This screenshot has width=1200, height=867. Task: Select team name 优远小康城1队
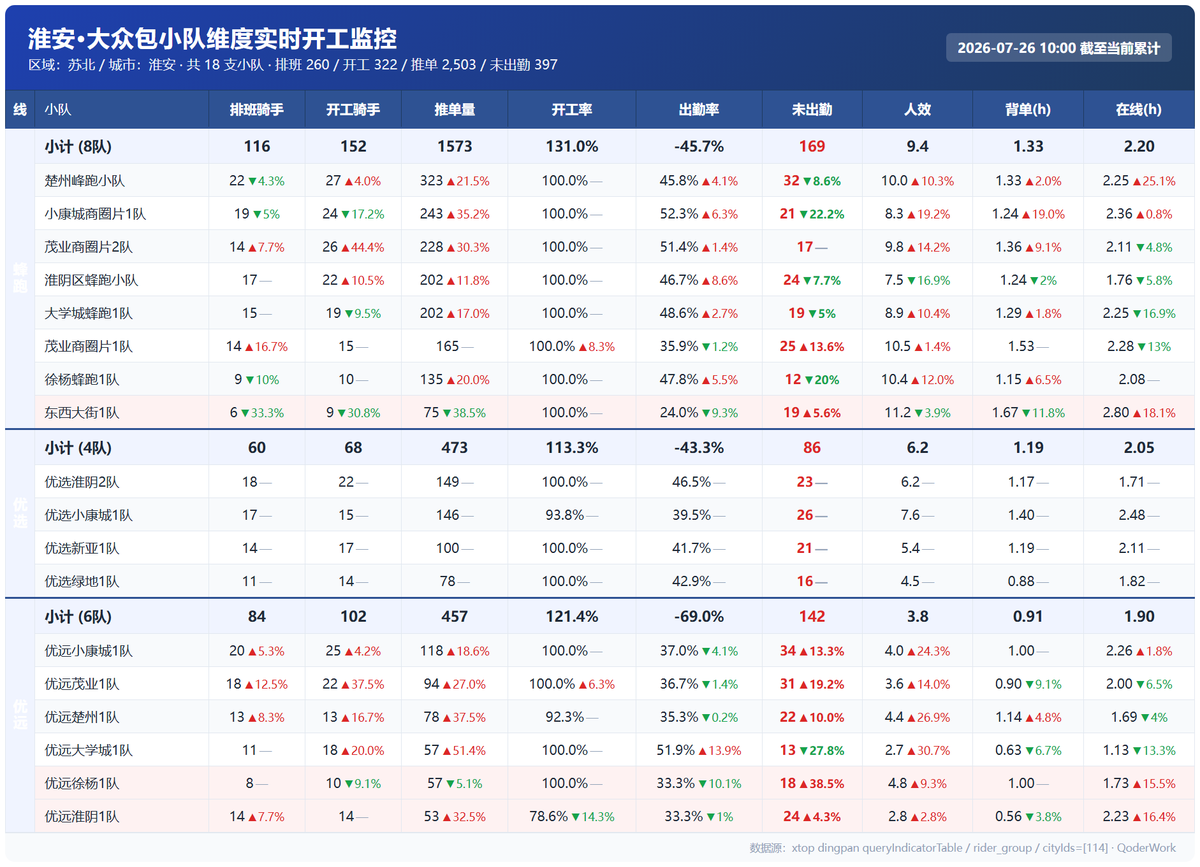(x=89, y=651)
